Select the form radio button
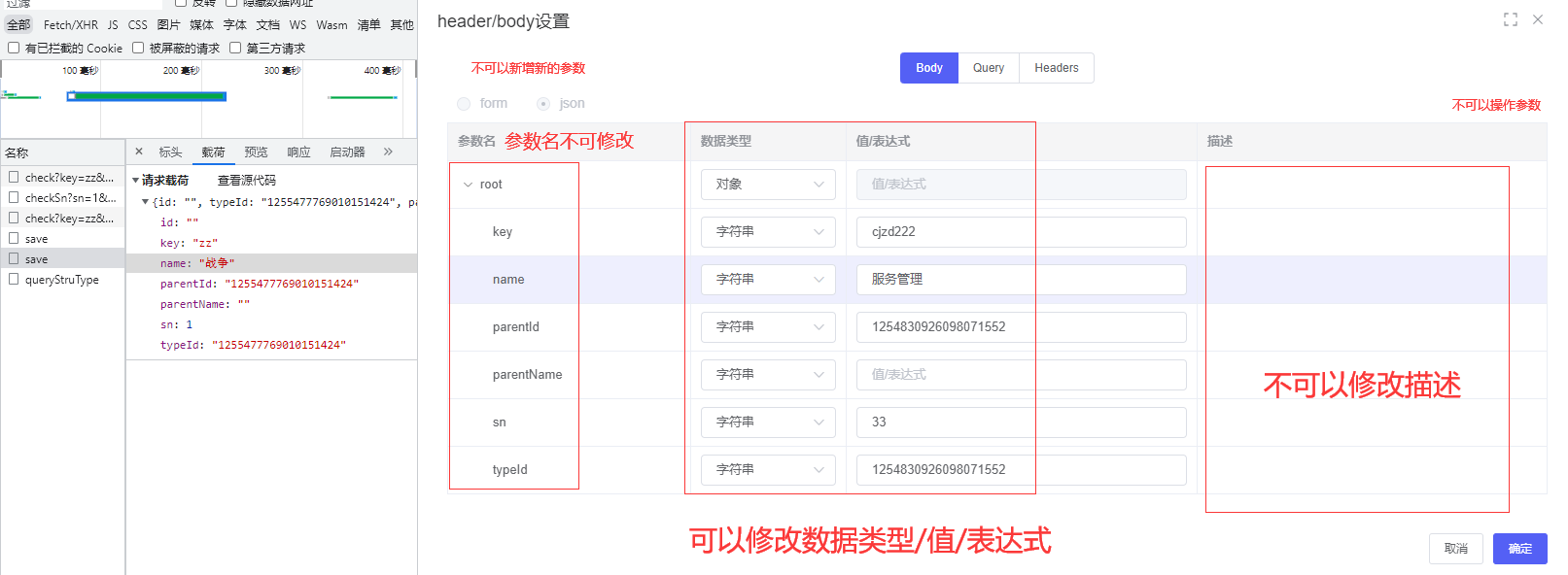Viewport: 1568px width, 575px height. (464, 104)
